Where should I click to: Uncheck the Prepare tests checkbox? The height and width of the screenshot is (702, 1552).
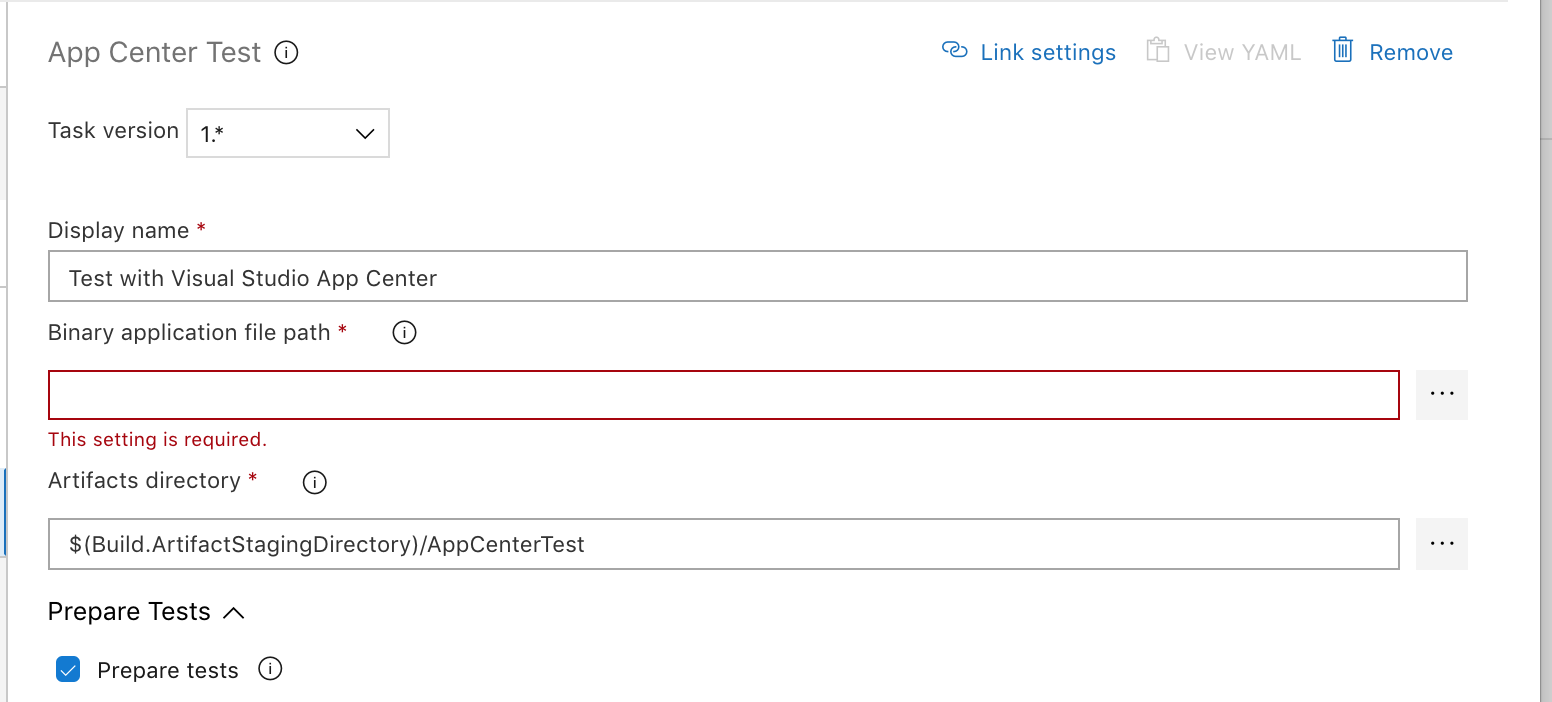coord(68,670)
